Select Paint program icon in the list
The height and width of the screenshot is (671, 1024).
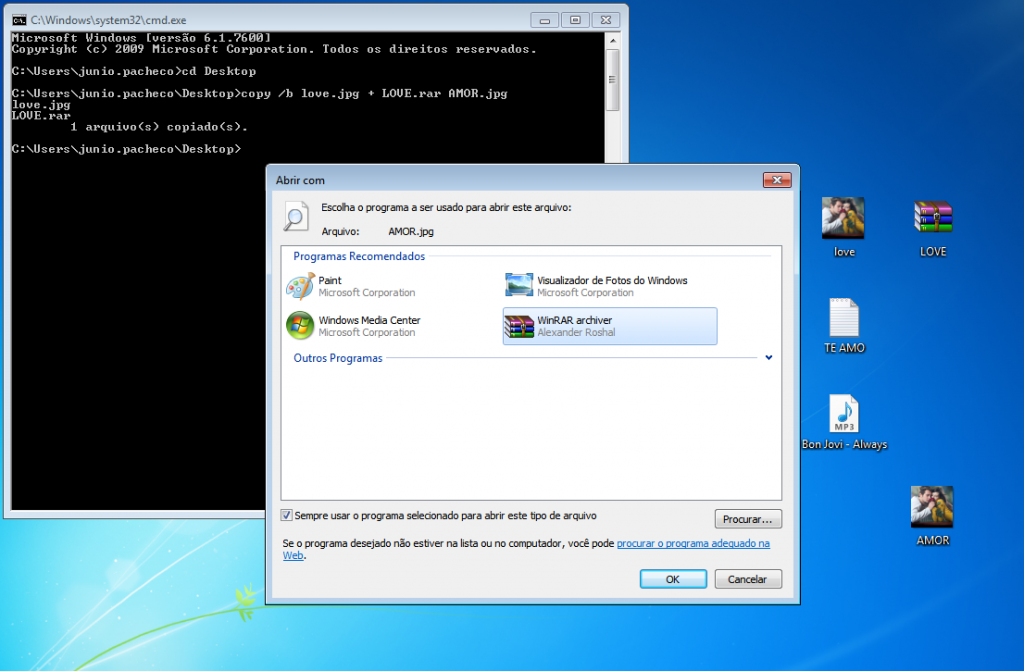[300, 286]
